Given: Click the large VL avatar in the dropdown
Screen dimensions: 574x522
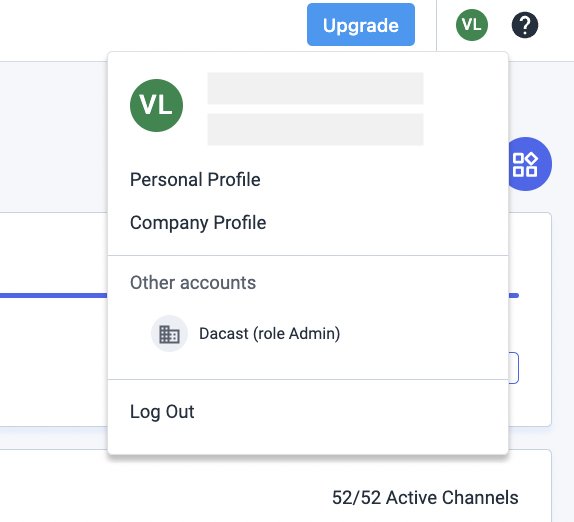Looking at the screenshot, I should (x=156, y=105).
